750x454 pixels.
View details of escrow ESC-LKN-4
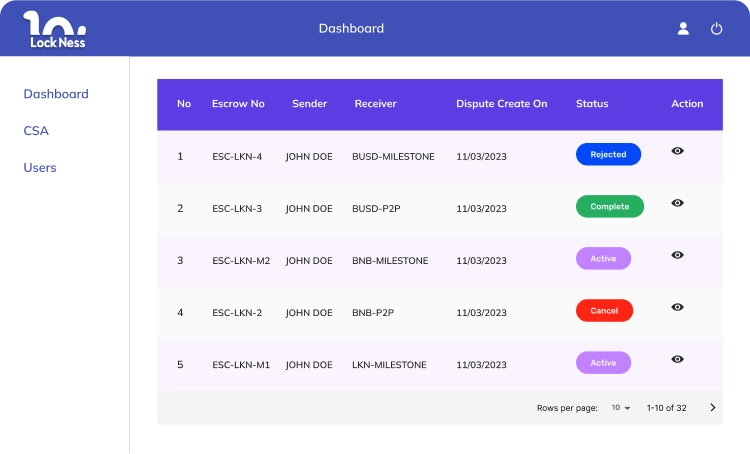coord(677,151)
